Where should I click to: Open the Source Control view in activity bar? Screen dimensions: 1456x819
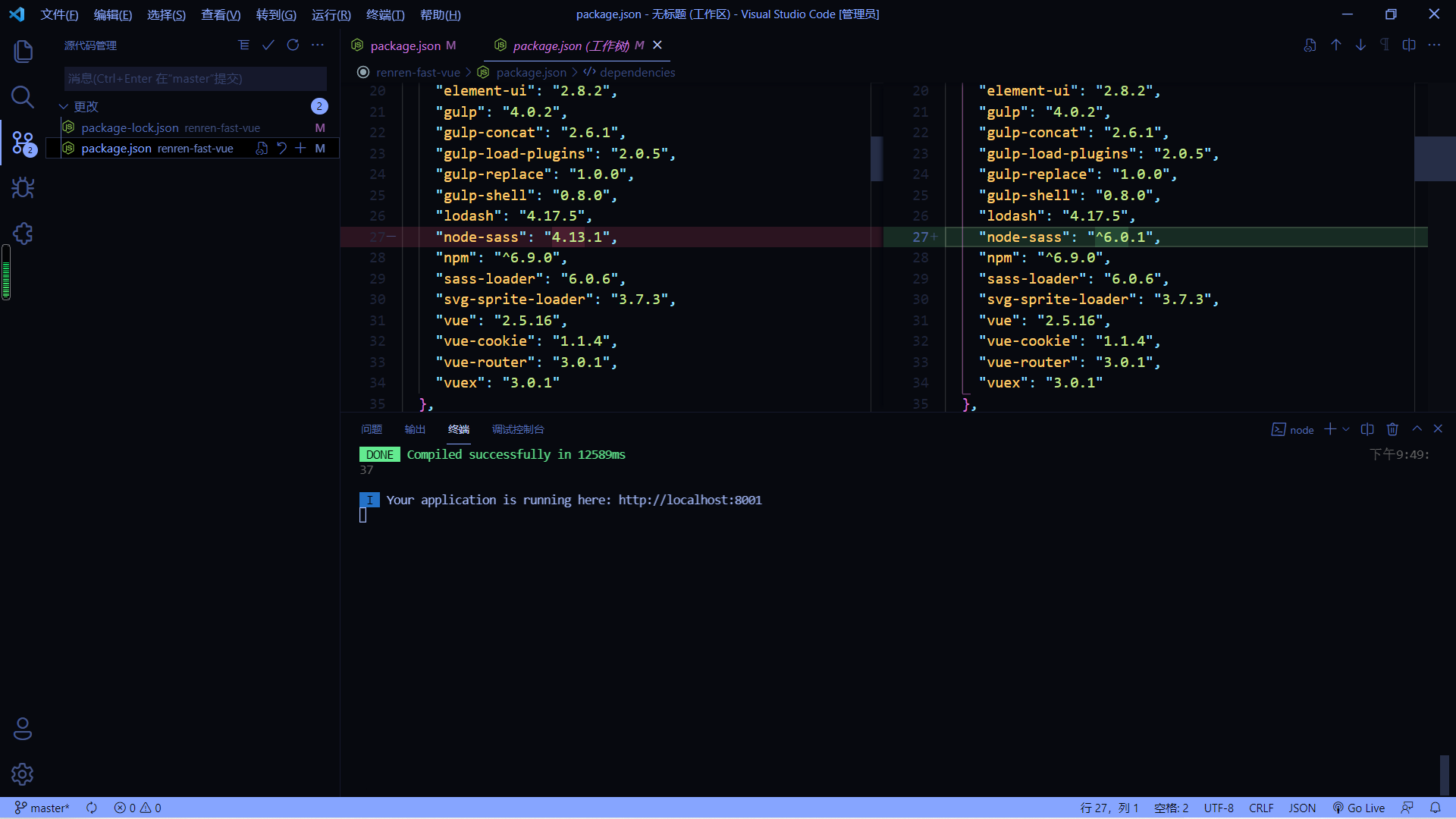[x=23, y=143]
